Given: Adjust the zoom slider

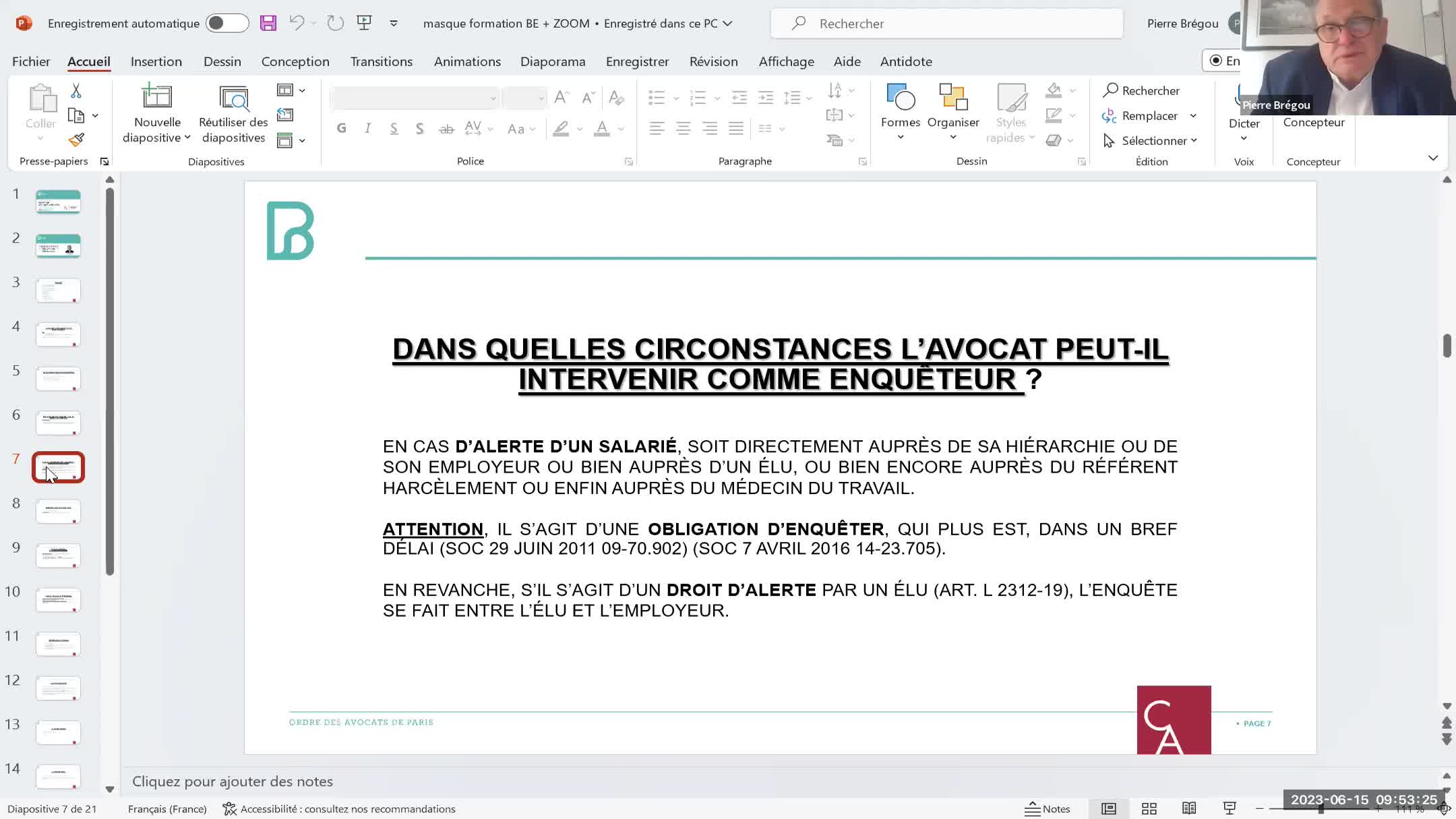Looking at the screenshot, I should point(1321,809).
